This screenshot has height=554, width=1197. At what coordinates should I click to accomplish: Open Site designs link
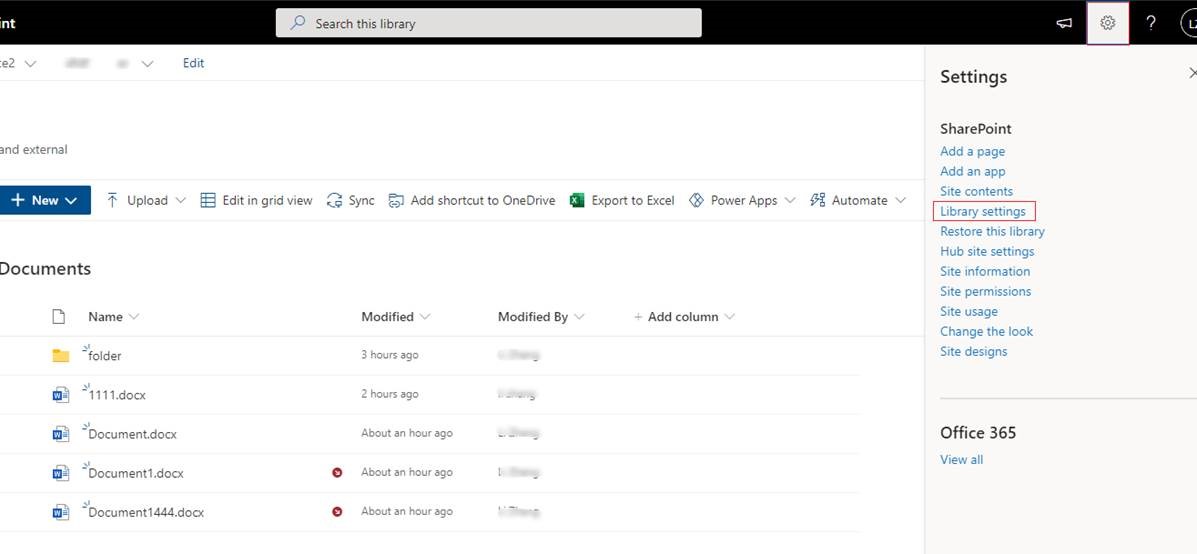coord(973,351)
